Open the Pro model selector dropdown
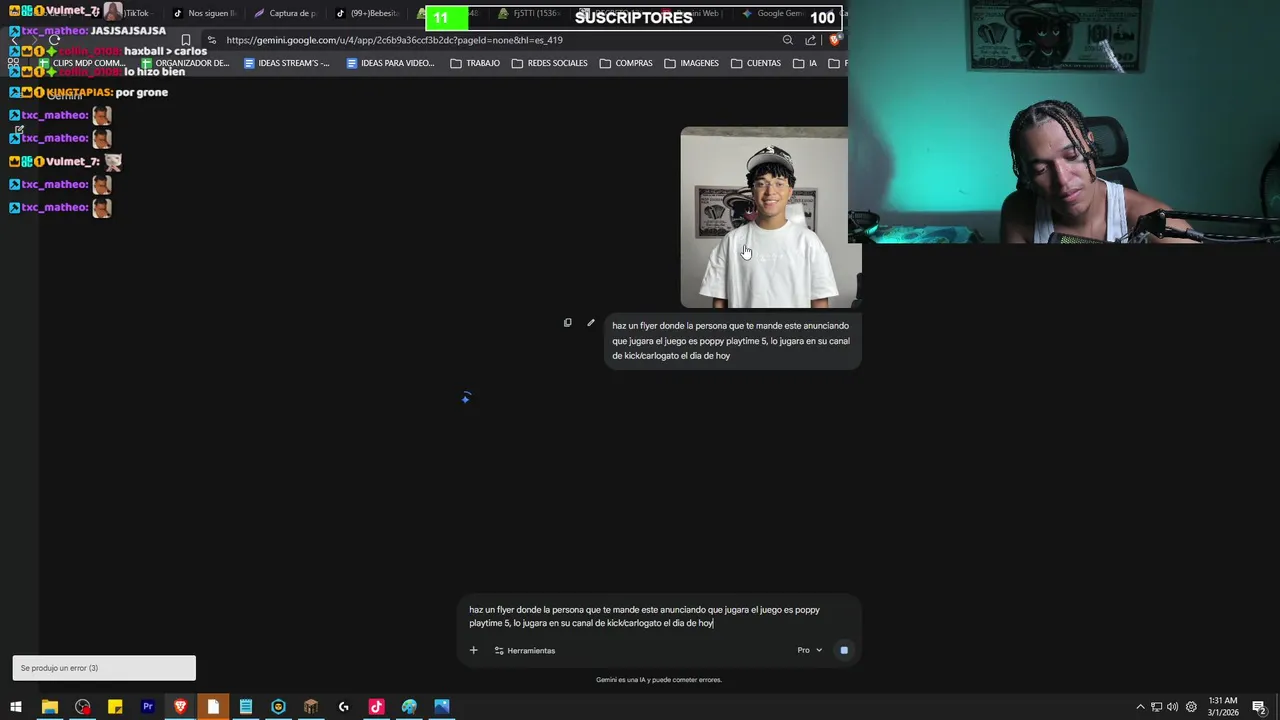The width and height of the screenshot is (1280, 720). (x=810, y=650)
